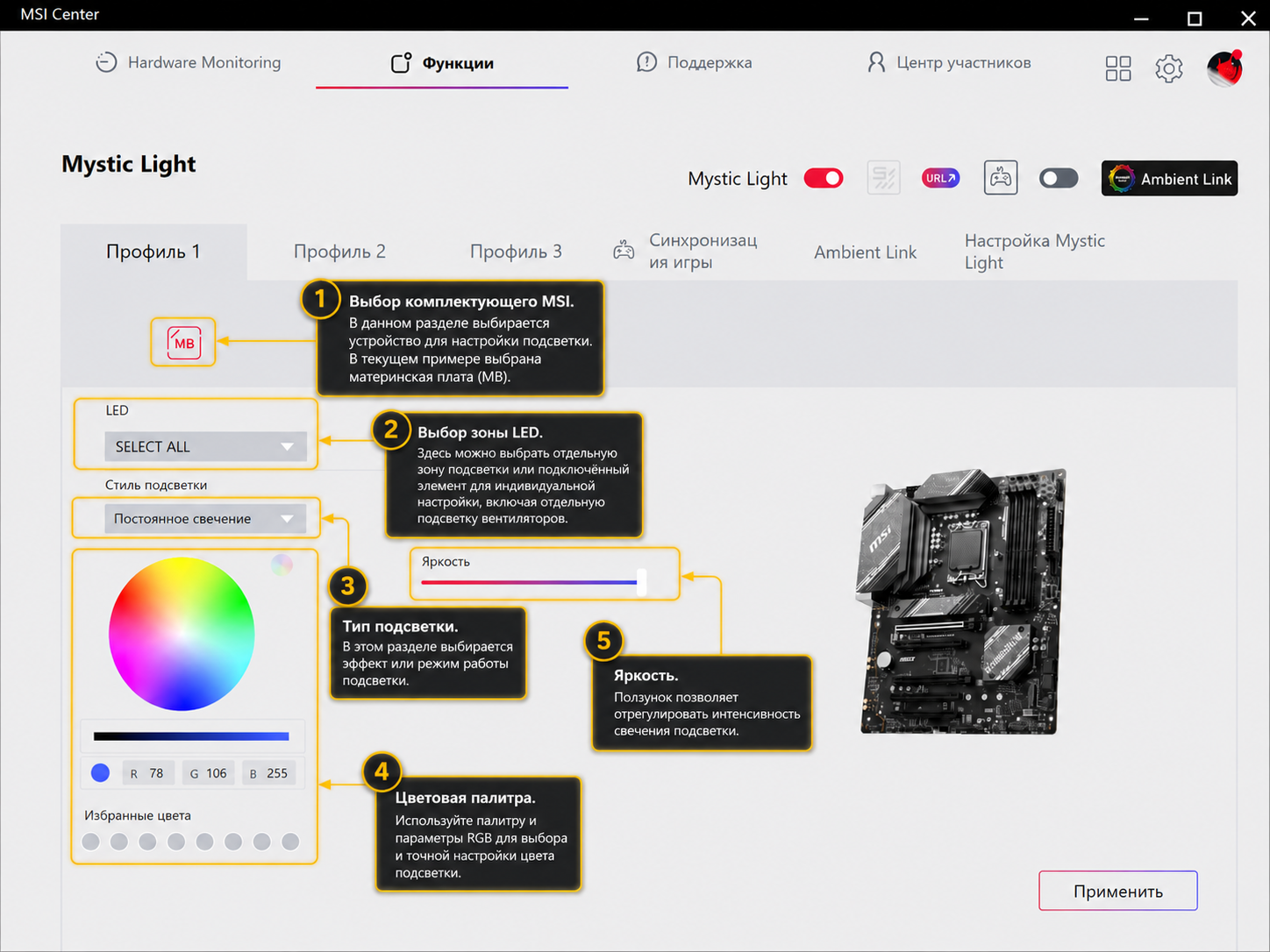Viewport: 1270px width, 952px height.
Task: Click the blue current-color circle
Action: click(101, 772)
